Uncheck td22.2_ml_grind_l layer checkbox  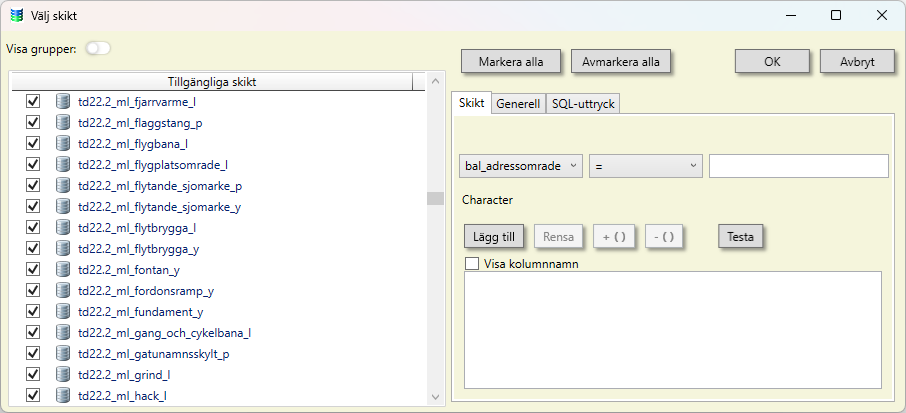[33, 375]
